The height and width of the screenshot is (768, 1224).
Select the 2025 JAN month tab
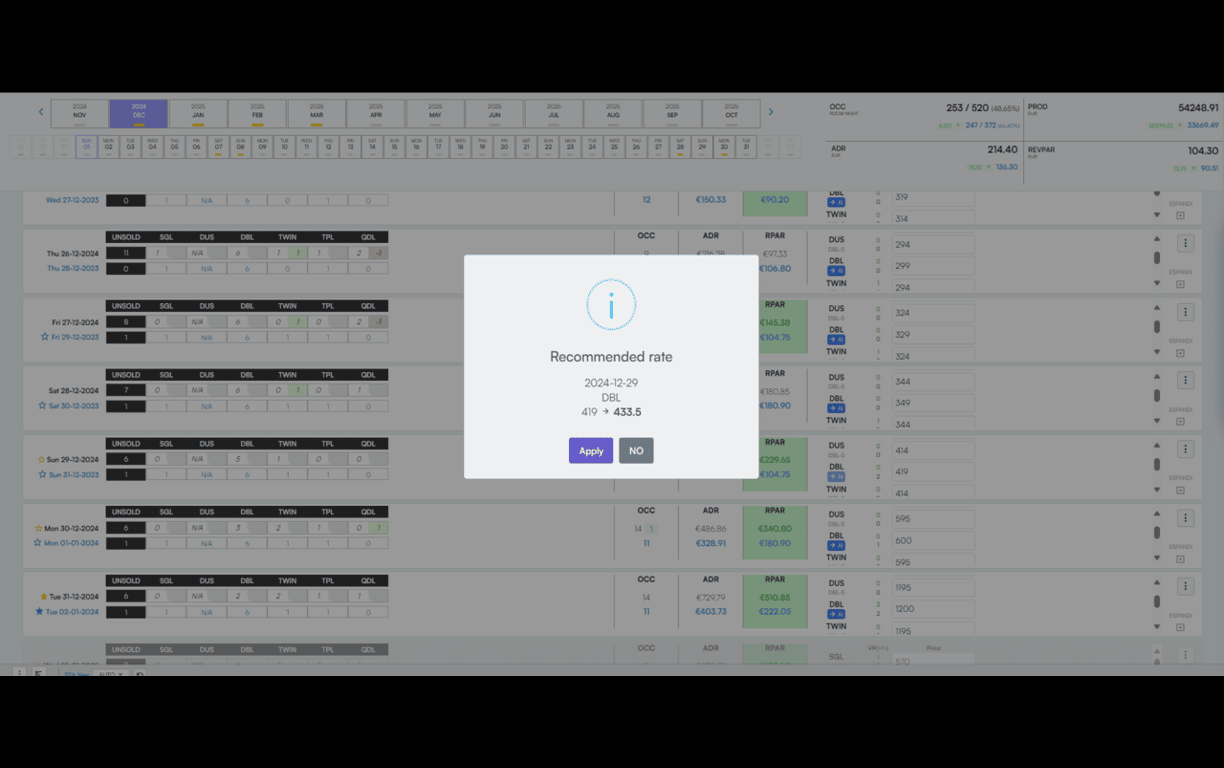point(198,112)
